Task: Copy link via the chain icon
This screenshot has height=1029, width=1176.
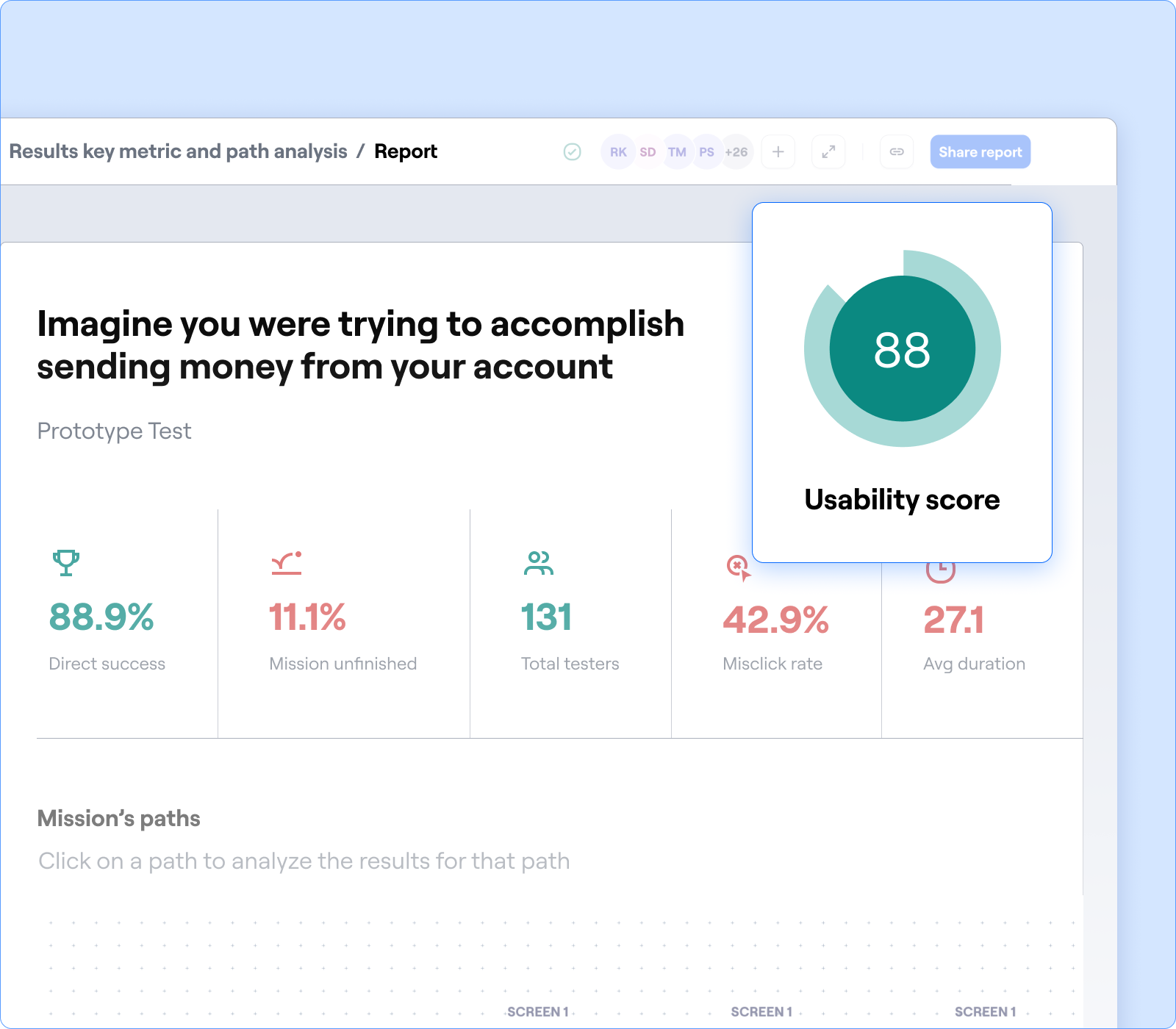Action: (x=897, y=151)
